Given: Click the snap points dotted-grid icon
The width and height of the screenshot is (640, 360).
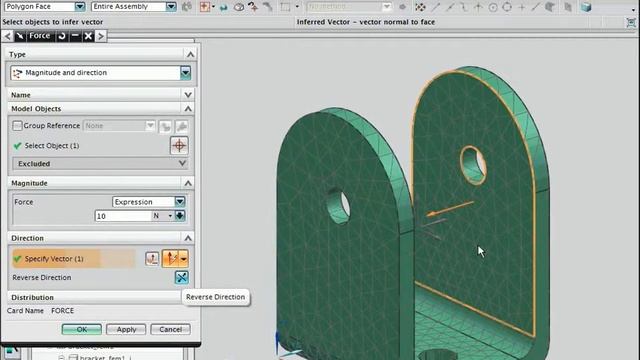Looking at the screenshot, I should tap(420, 7).
